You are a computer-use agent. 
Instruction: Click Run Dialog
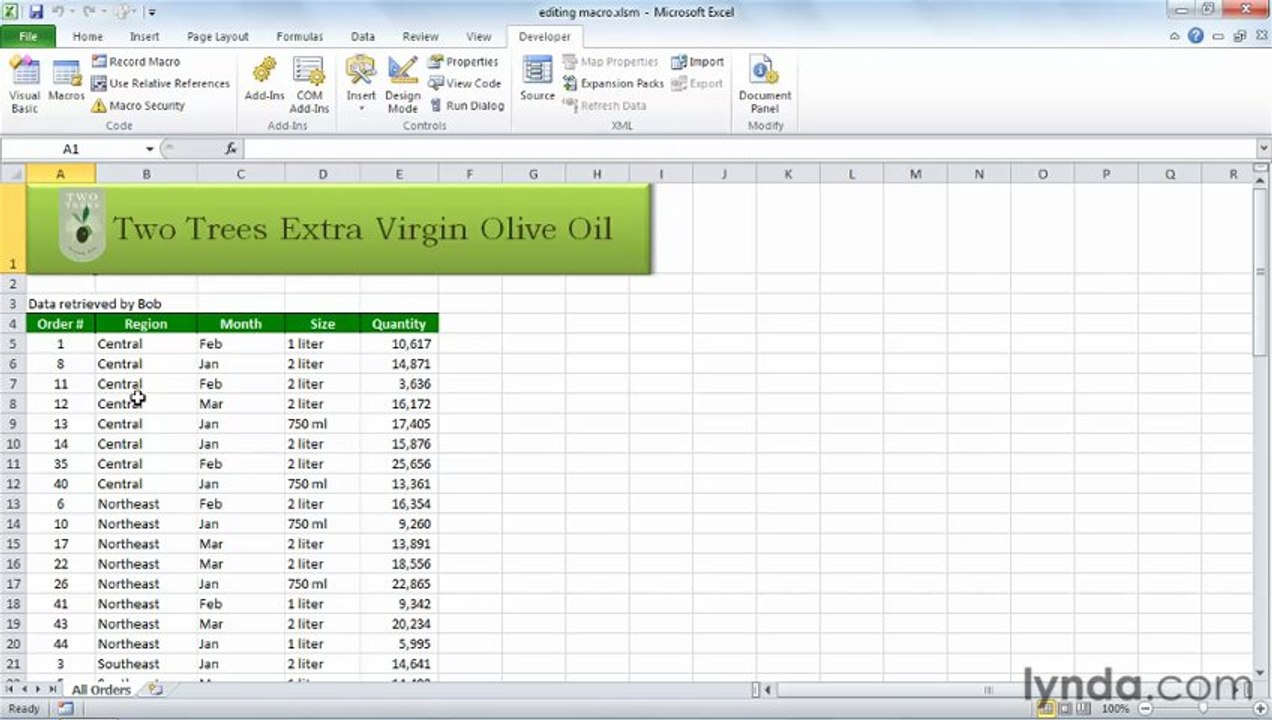coord(467,106)
